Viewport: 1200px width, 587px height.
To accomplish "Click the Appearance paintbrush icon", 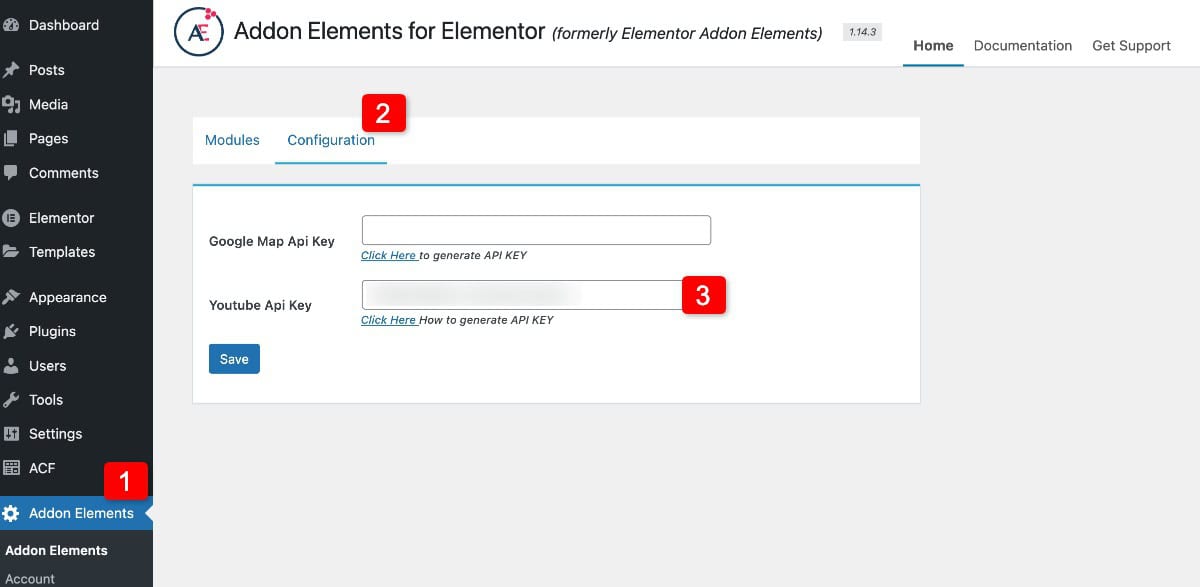I will point(11,297).
